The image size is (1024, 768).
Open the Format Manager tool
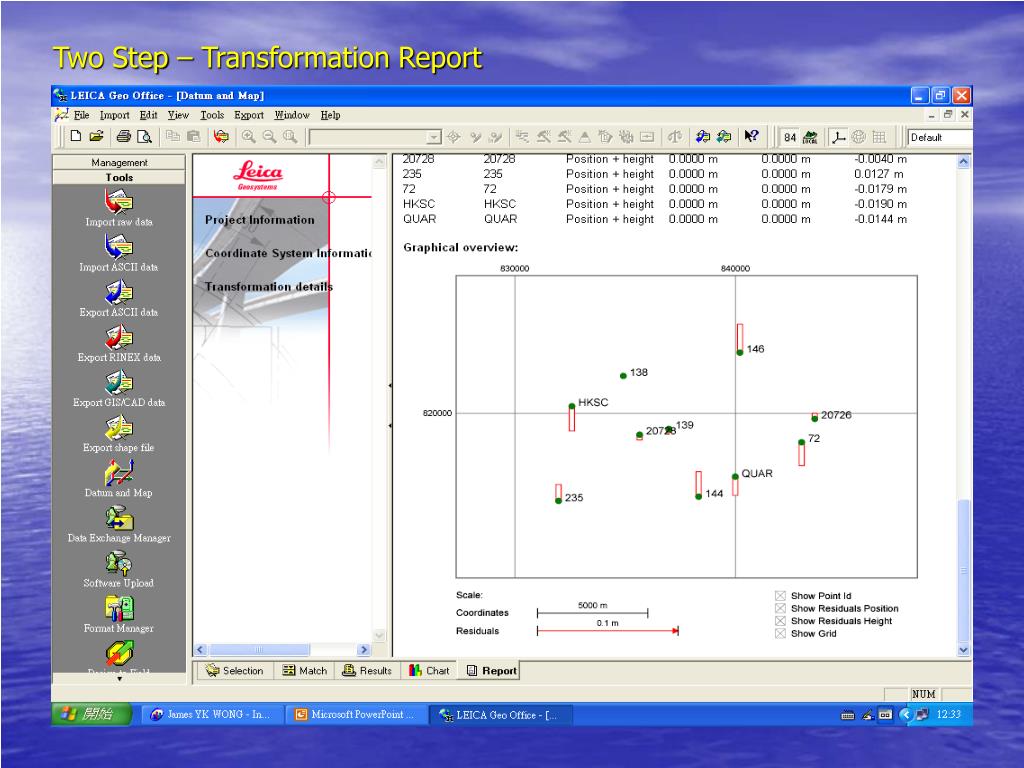119,613
